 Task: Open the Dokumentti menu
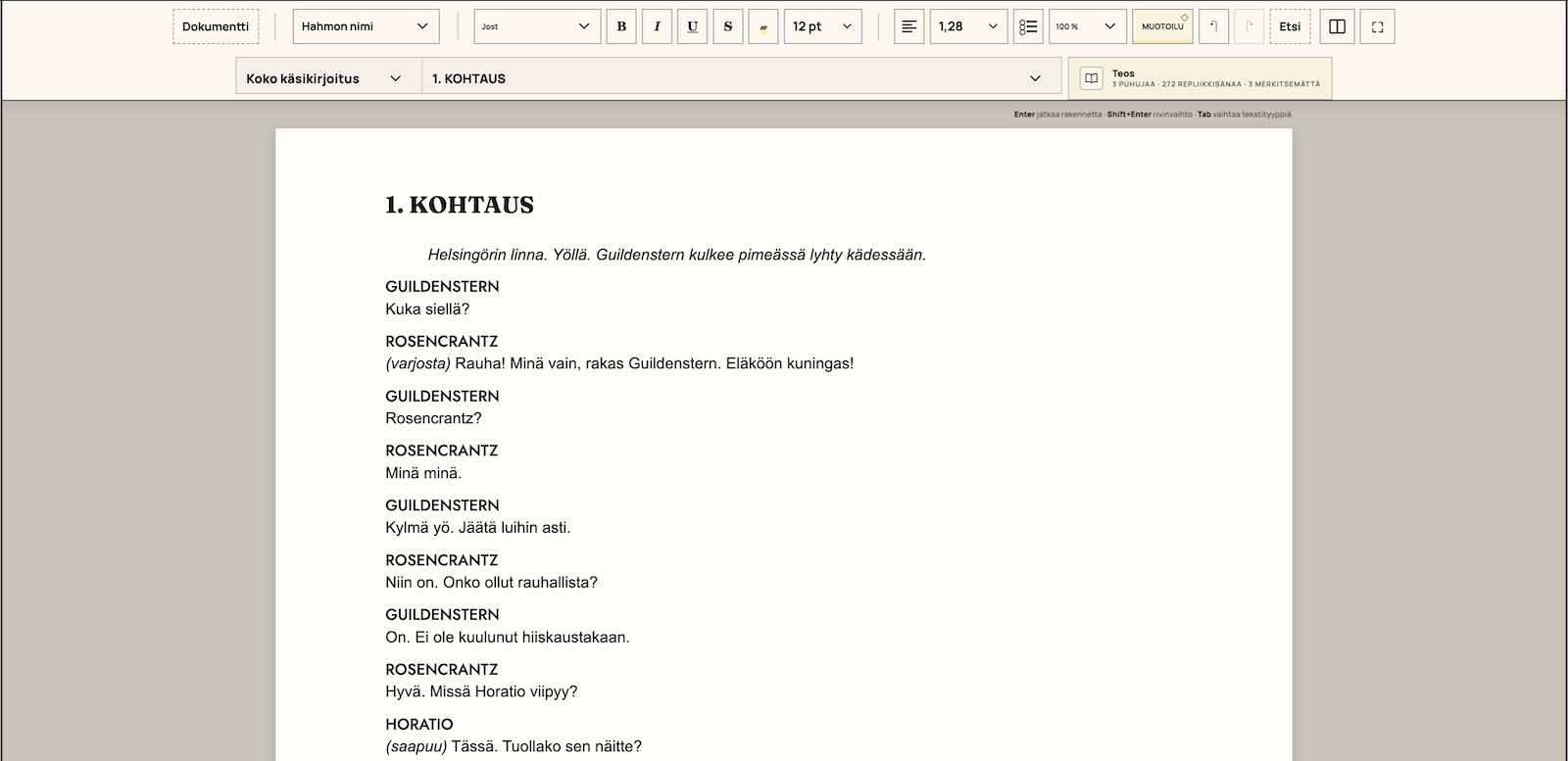coord(216,26)
